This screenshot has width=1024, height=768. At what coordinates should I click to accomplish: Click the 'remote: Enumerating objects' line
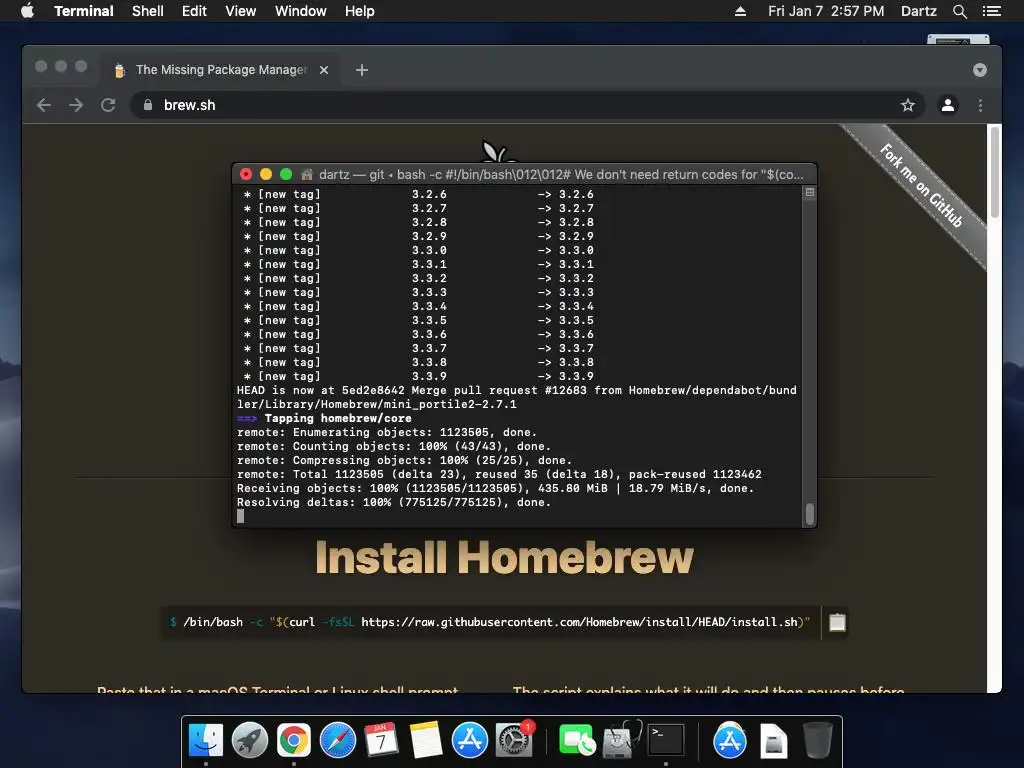387,432
